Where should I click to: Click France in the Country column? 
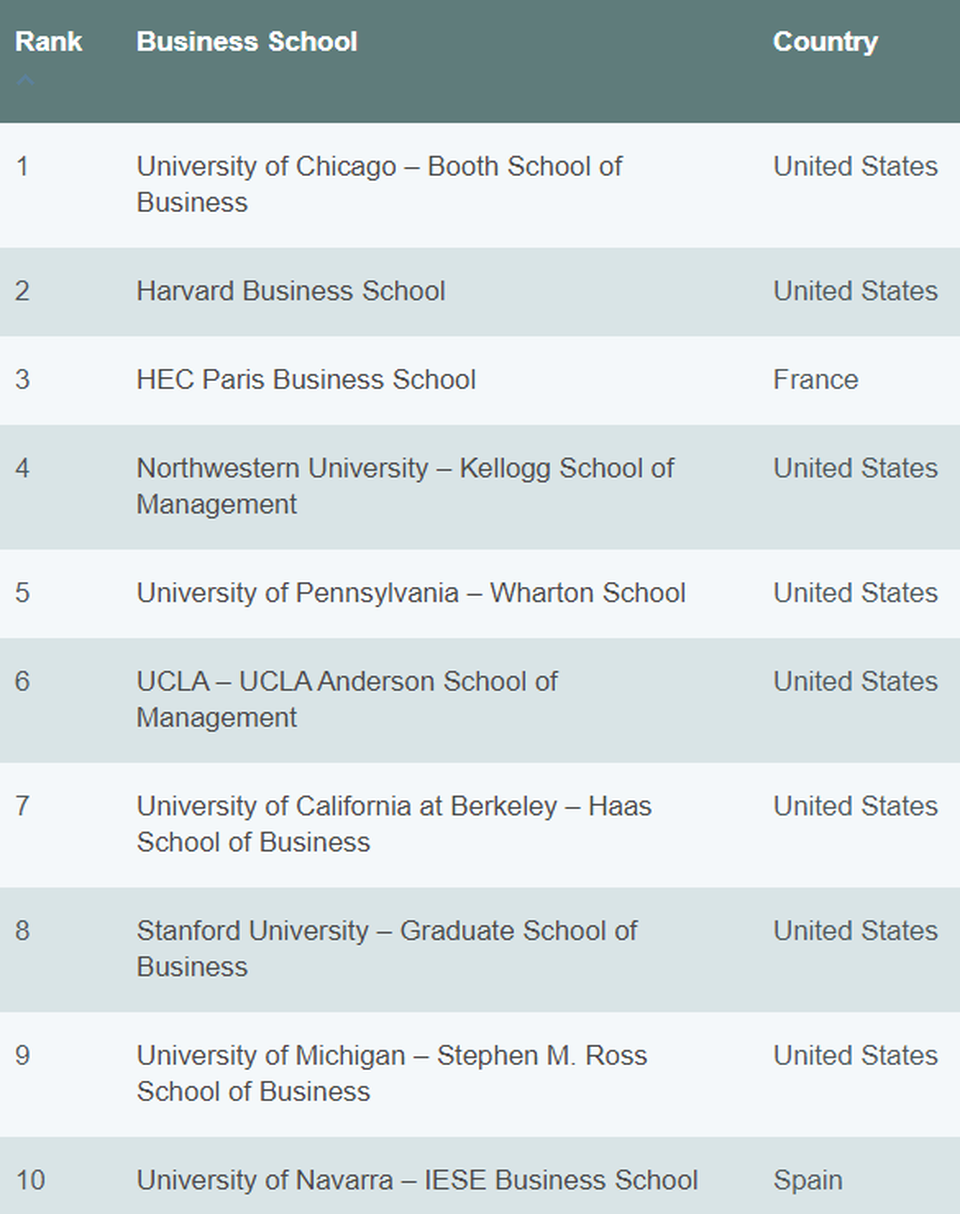click(815, 380)
